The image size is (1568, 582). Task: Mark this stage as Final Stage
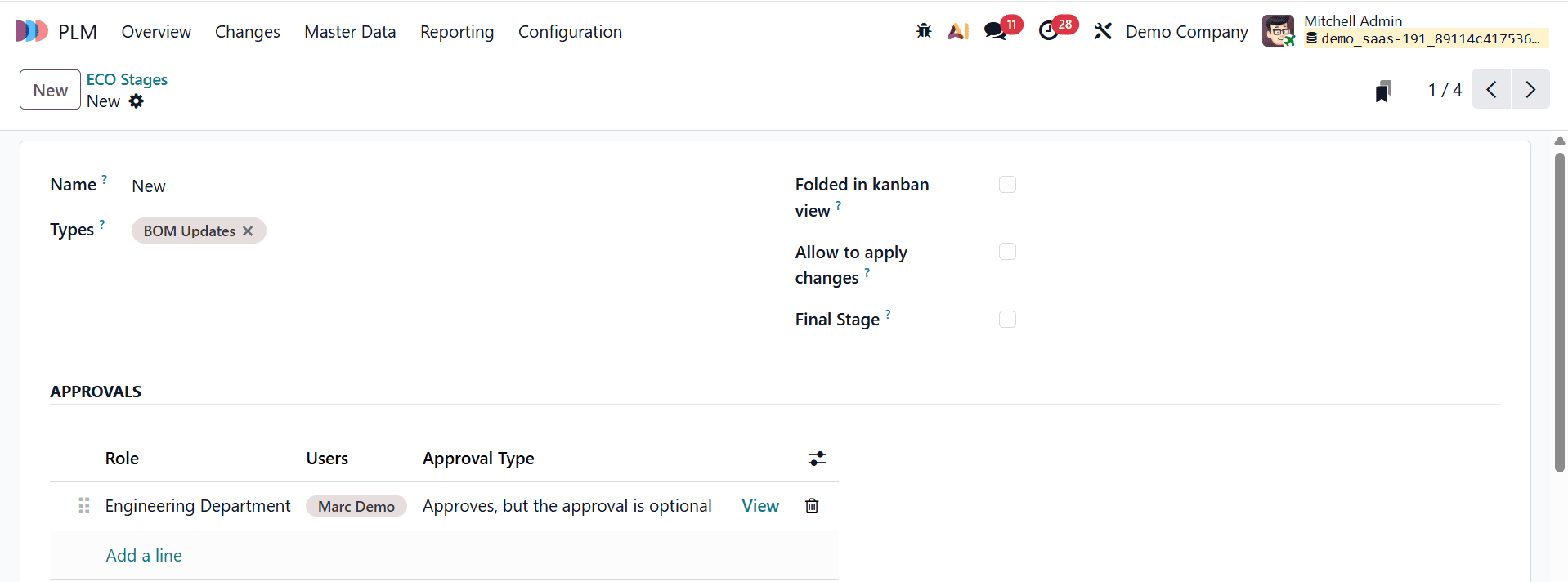(x=1006, y=319)
